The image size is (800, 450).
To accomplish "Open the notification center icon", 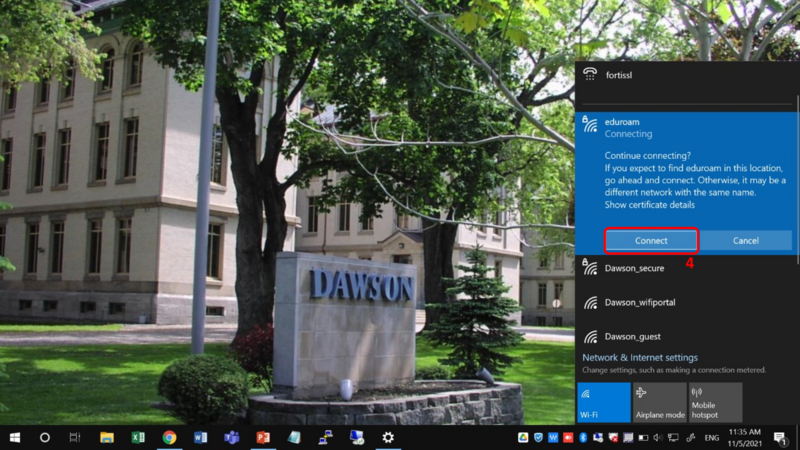I will coord(780,438).
